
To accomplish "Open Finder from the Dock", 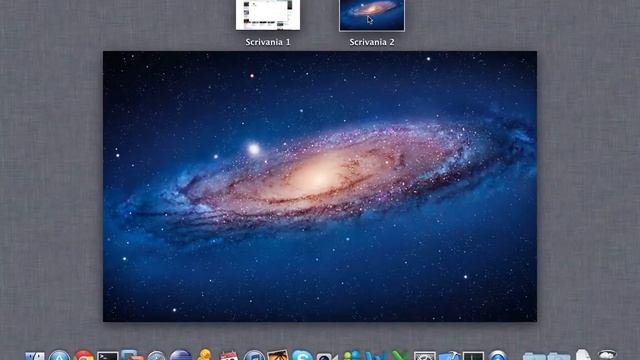I will point(35,356).
